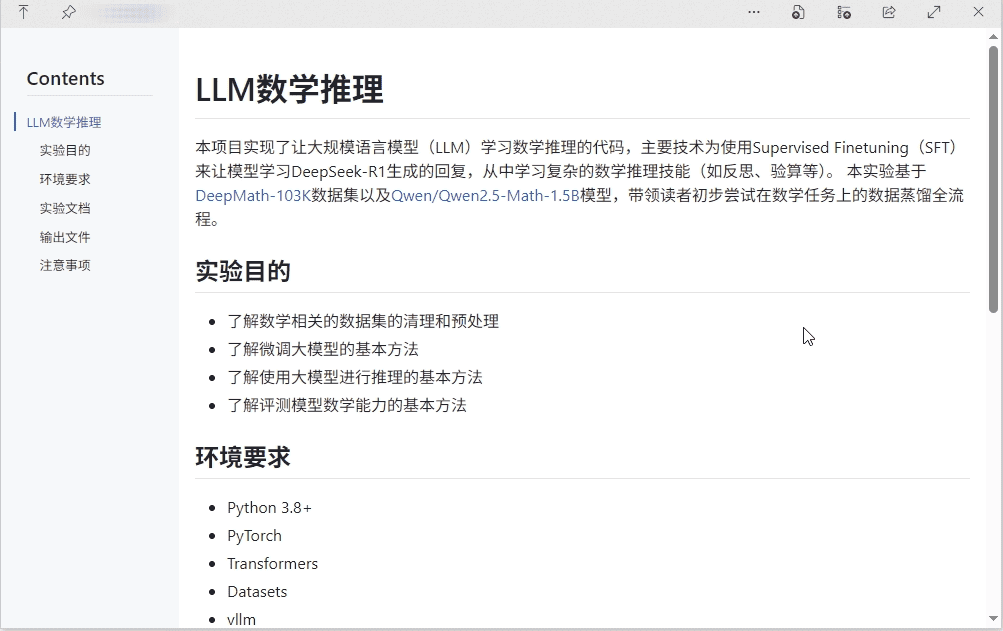This screenshot has width=1003, height=631.
Task: Click the Python 3.8+ list item
Action: 269,508
